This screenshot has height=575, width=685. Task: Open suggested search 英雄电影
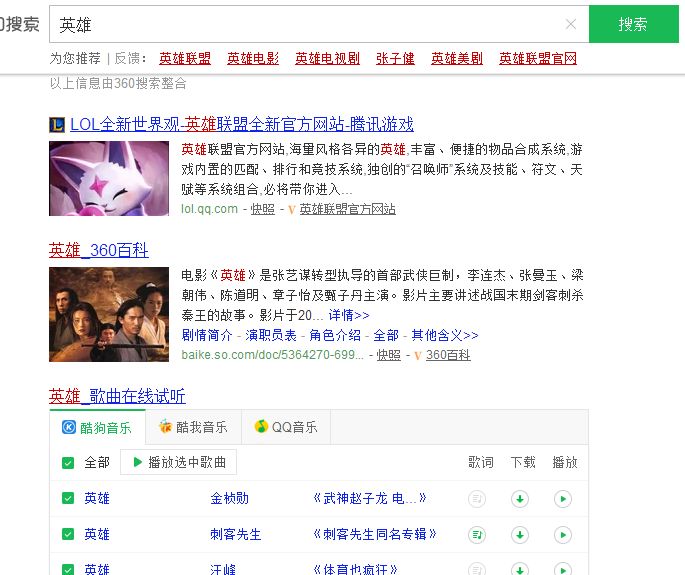253,58
